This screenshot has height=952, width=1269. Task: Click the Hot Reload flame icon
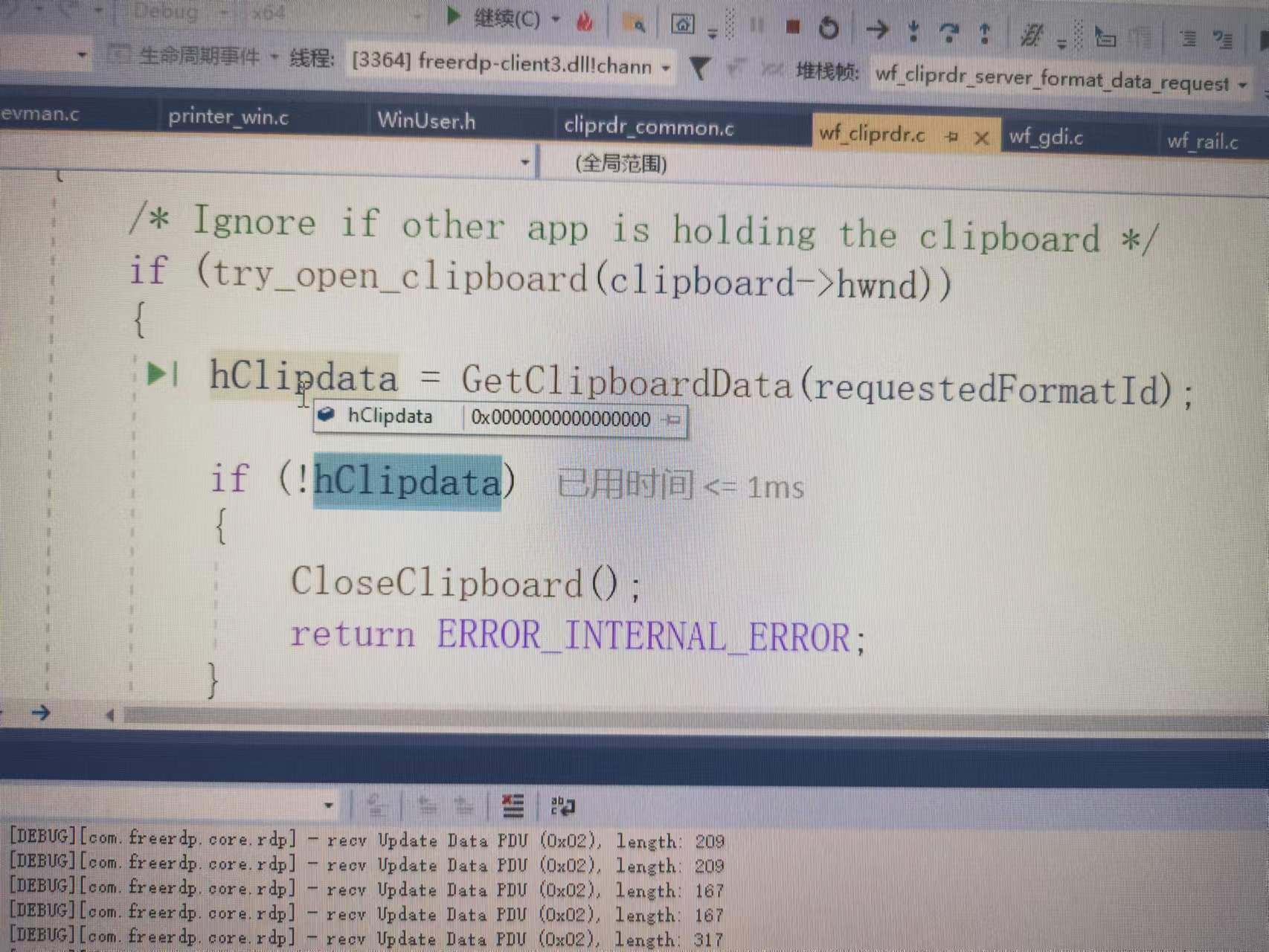(x=585, y=22)
